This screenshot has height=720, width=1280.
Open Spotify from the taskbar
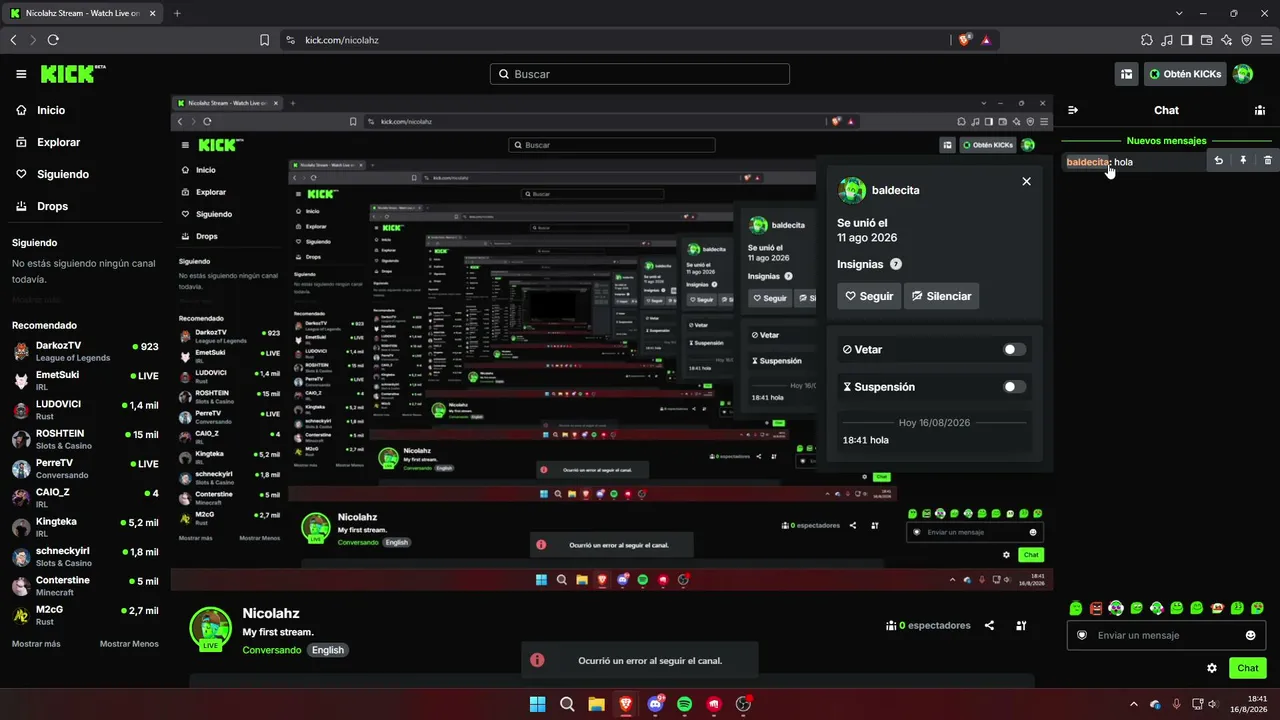[685, 704]
